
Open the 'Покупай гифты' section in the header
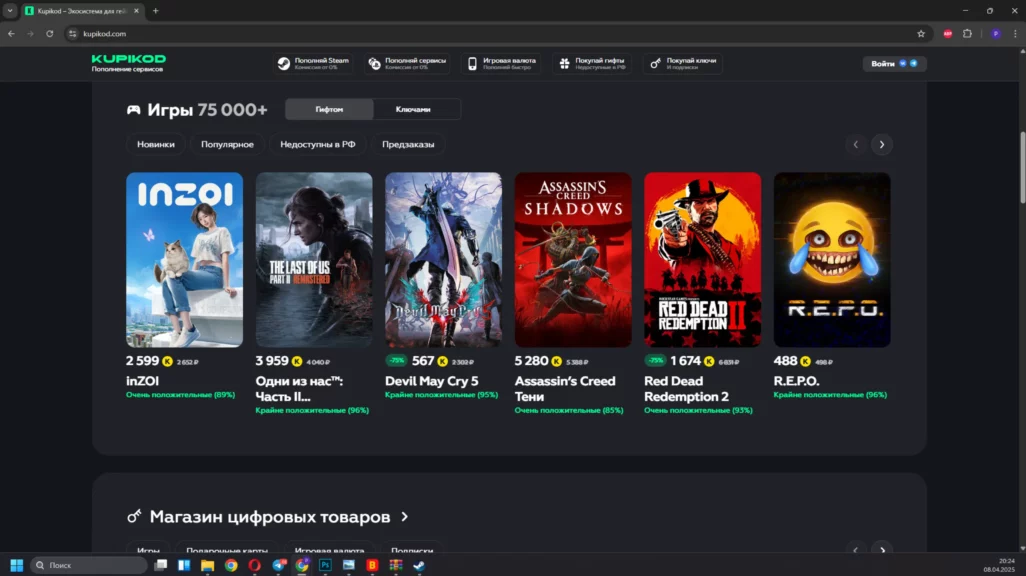[593, 63]
